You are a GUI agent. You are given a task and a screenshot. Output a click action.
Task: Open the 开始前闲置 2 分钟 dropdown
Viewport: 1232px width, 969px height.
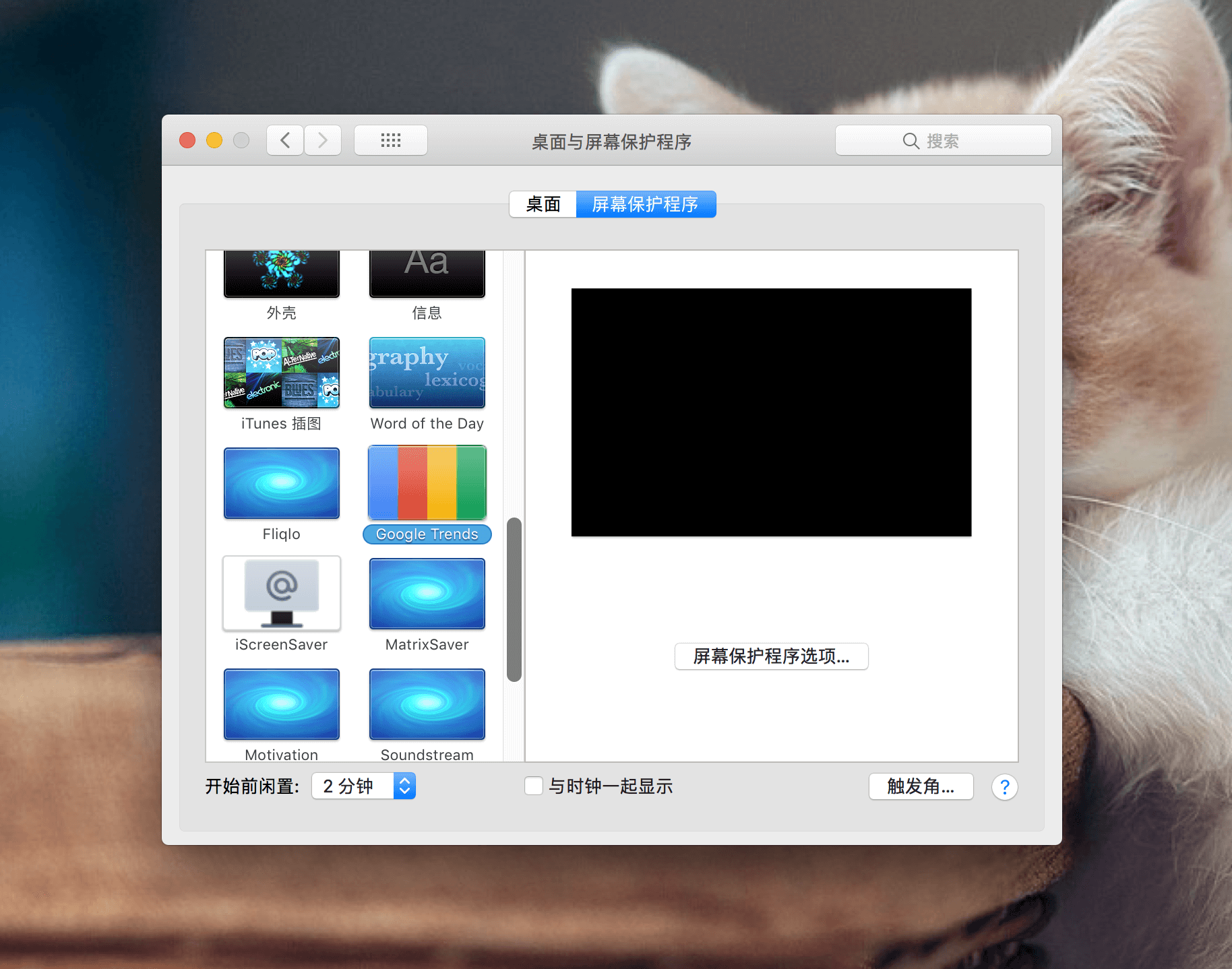364,786
